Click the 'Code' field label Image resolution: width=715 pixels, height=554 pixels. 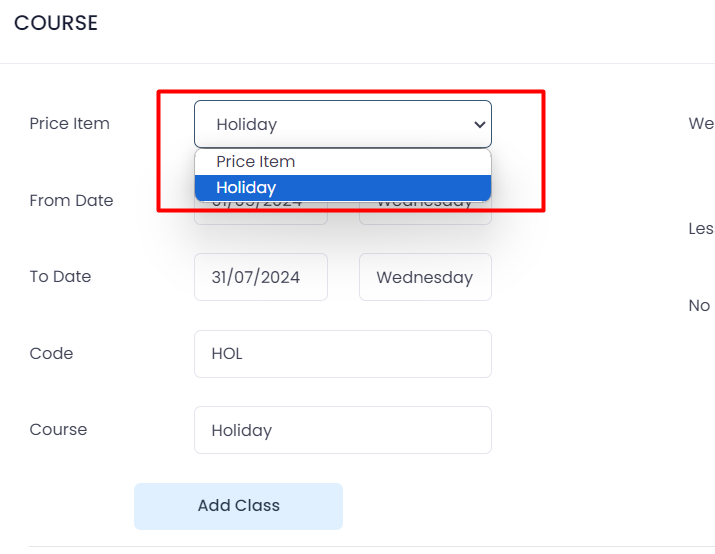coord(51,353)
